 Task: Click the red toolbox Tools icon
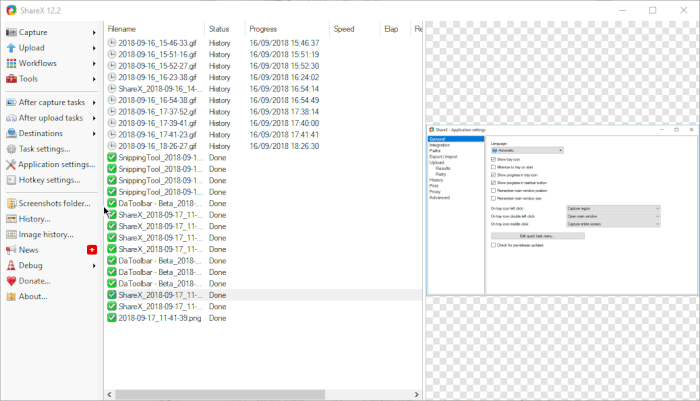[x=11, y=79]
